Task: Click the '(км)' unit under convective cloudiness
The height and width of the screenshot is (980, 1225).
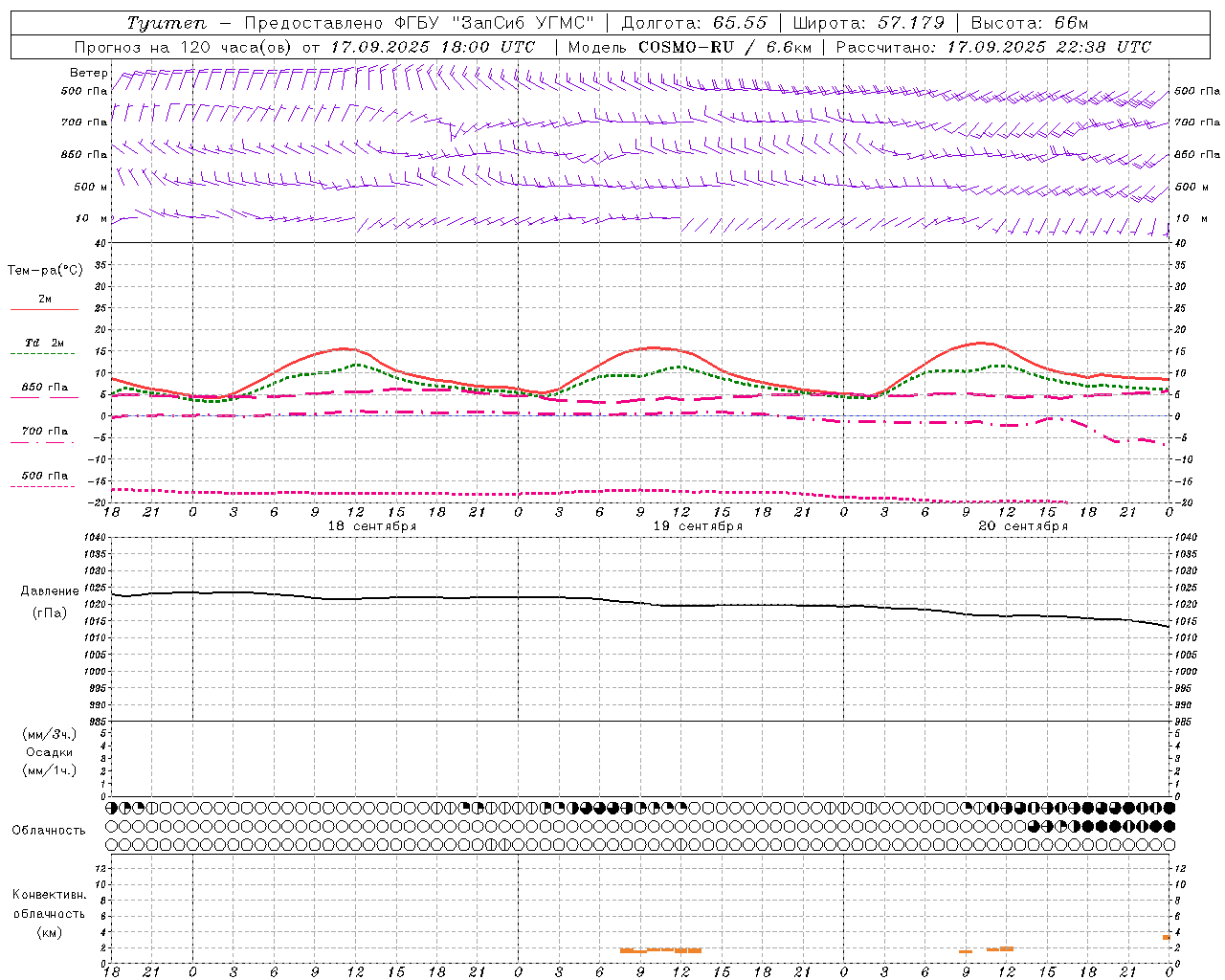Action: point(49,932)
